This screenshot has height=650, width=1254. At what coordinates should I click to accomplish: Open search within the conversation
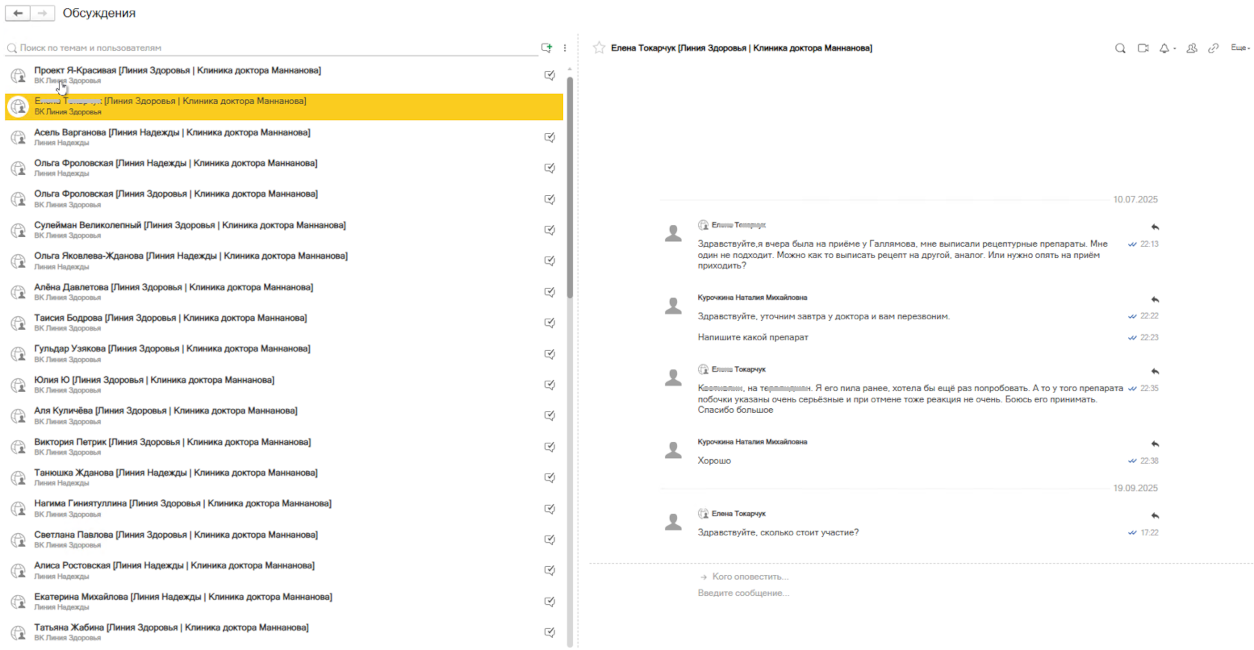click(x=1120, y=48)
